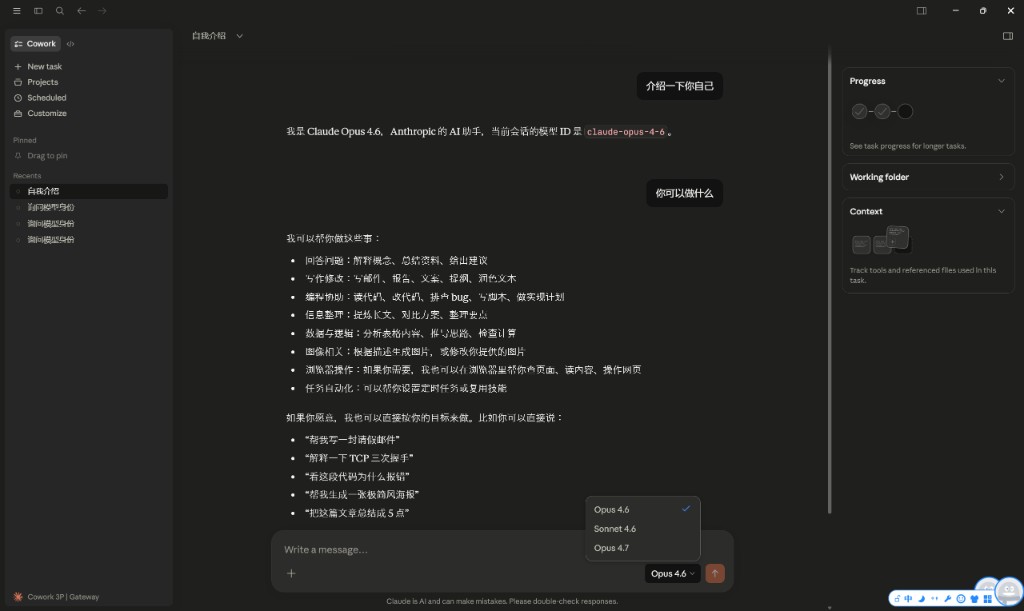Go back with the left arrow

81,10
